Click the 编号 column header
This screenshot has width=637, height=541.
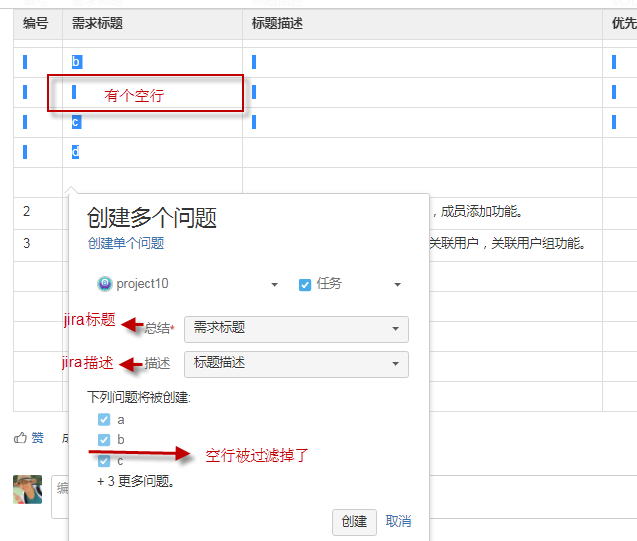pyautogui.click(x=38, y=24)
